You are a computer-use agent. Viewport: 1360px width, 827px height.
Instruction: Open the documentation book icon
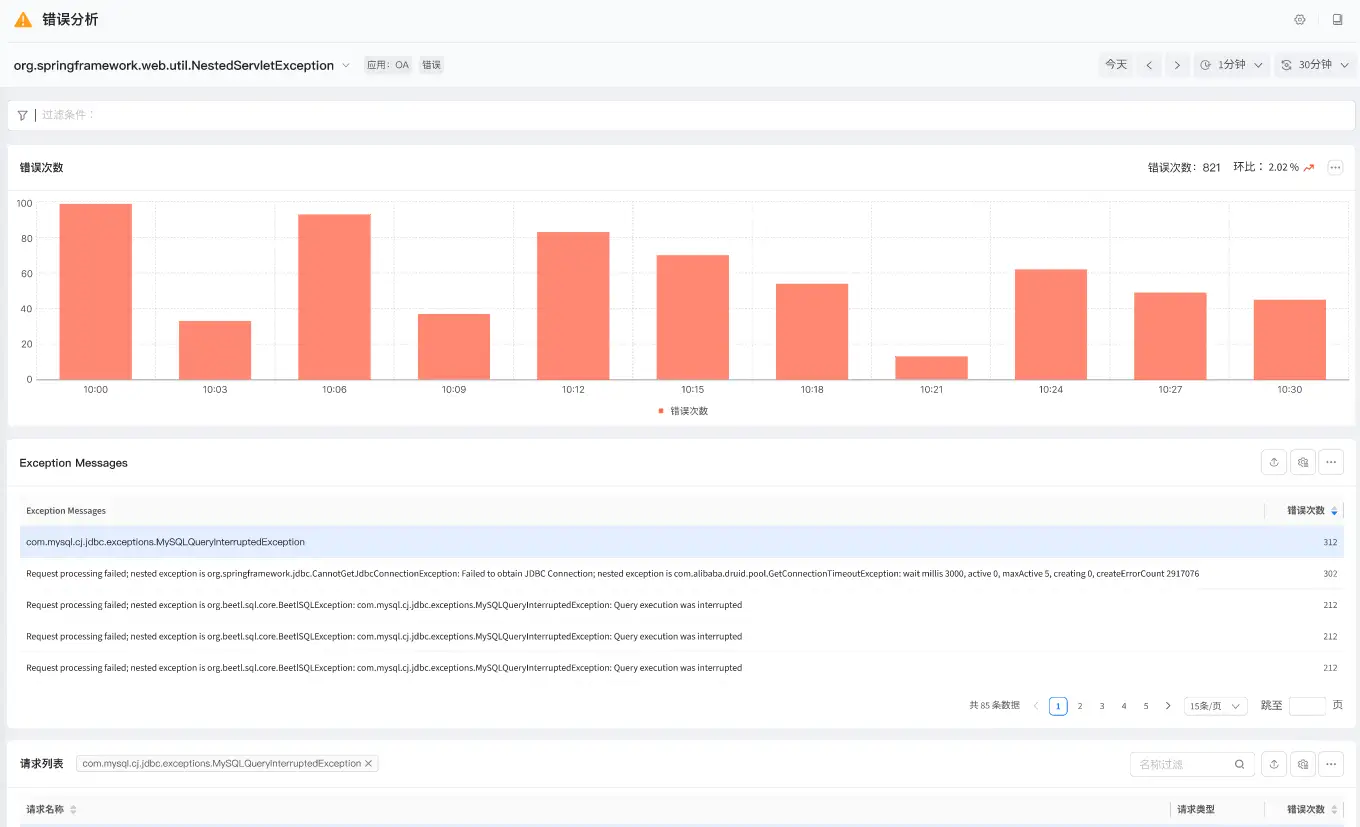[1337, 20]
